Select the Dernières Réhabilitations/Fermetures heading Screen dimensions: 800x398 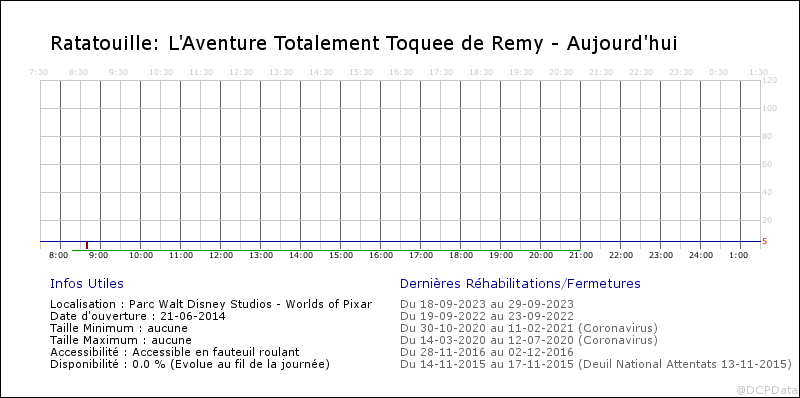click(x=520, y=283)
